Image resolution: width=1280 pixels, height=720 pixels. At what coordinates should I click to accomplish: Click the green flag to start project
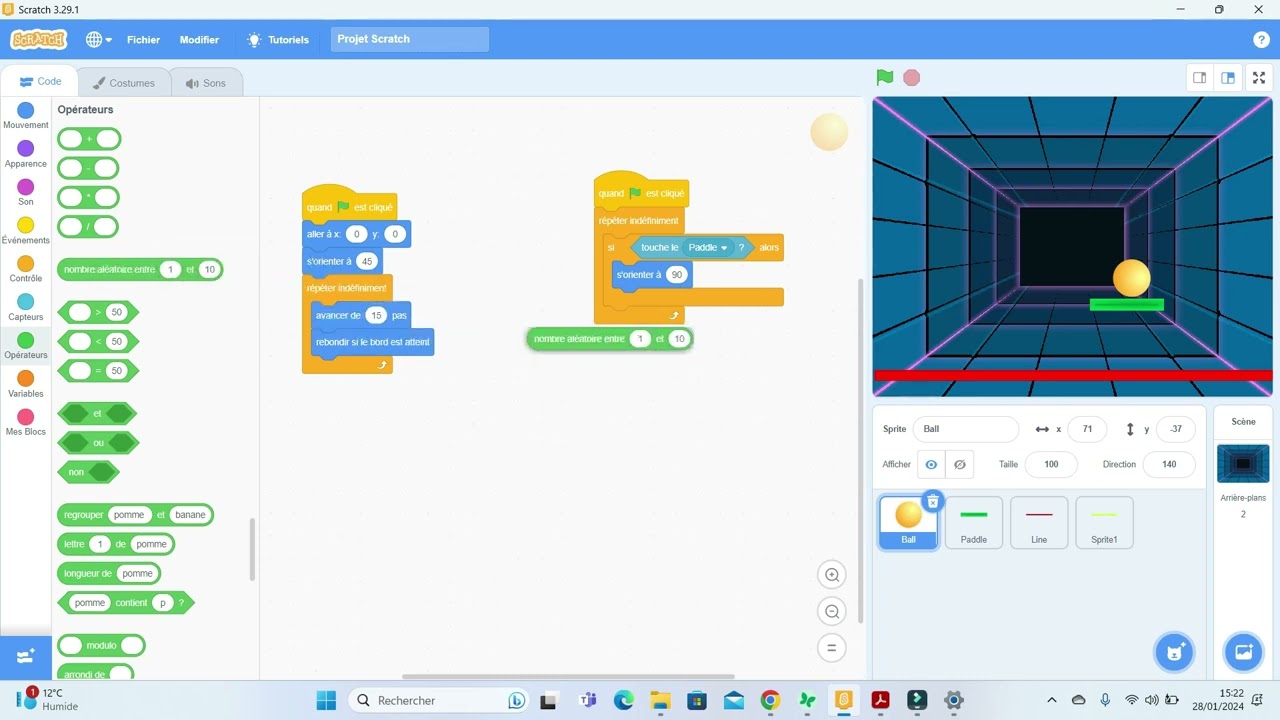click(x=884, y=77)
